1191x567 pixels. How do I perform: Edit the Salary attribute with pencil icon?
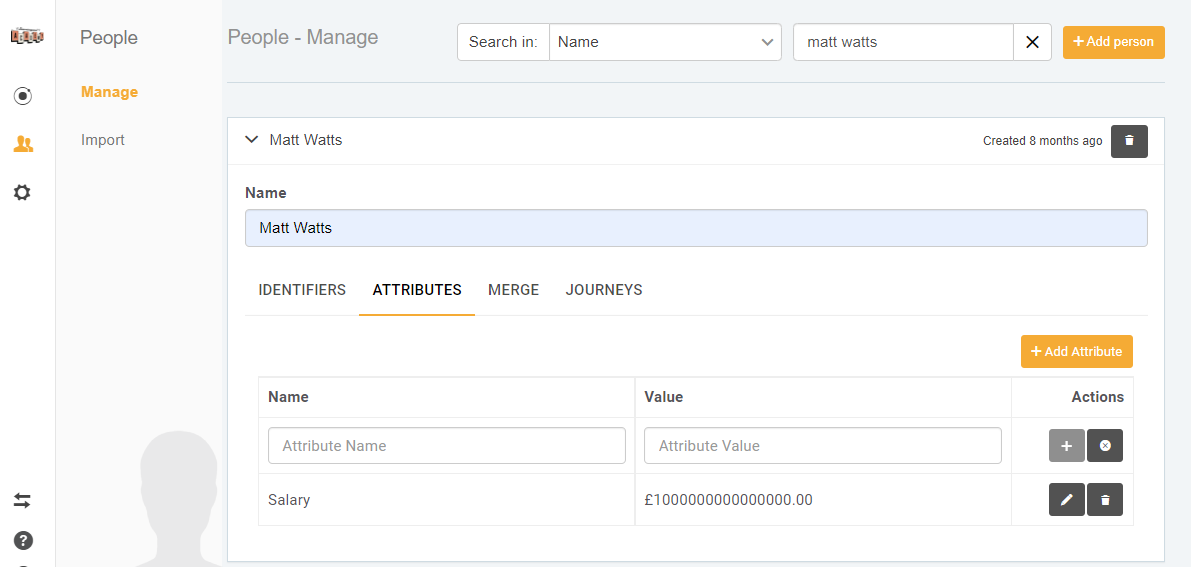pyautogui.click(x=1066, y=500)
